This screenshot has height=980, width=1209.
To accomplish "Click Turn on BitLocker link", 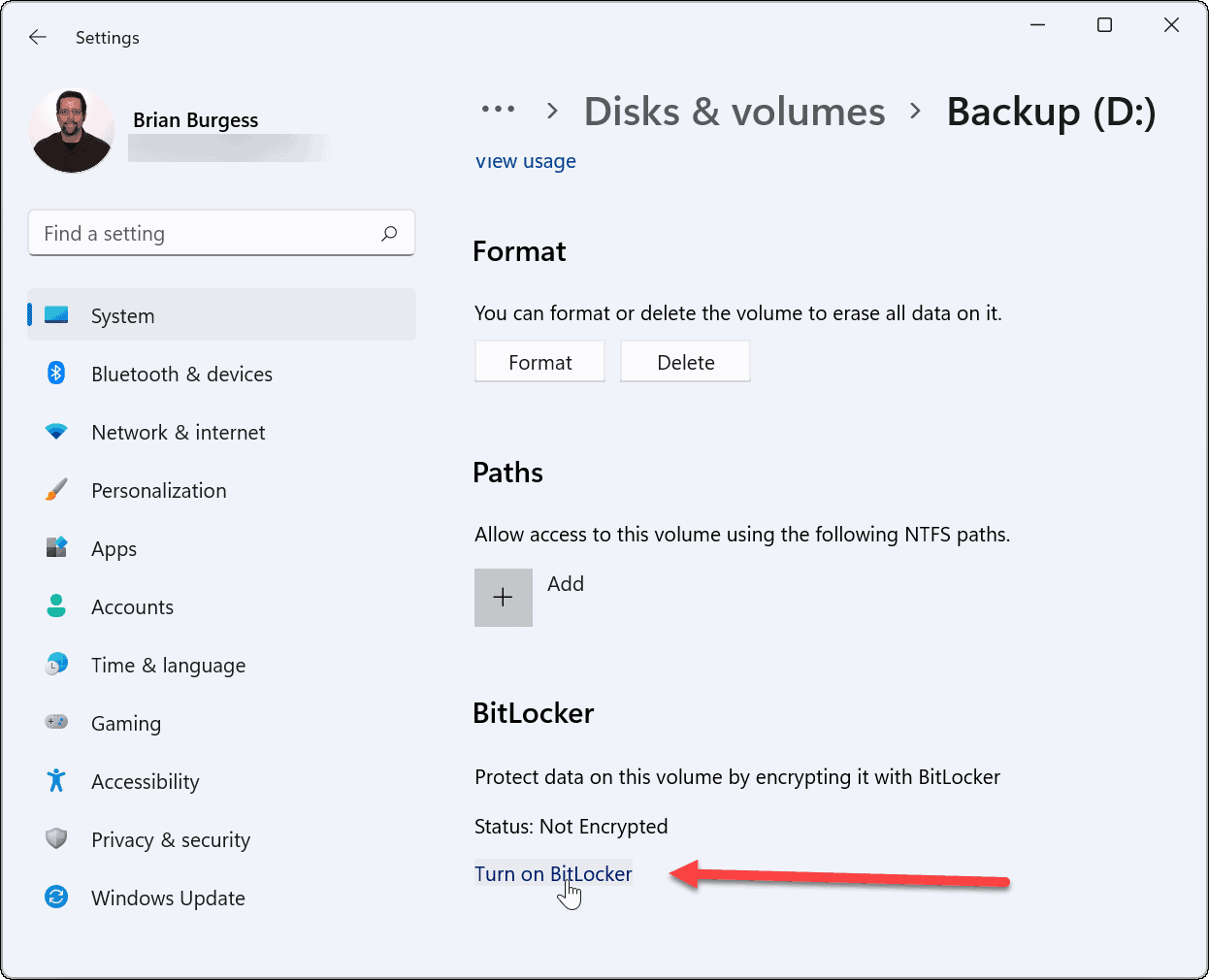I will [x=553, y=873].
